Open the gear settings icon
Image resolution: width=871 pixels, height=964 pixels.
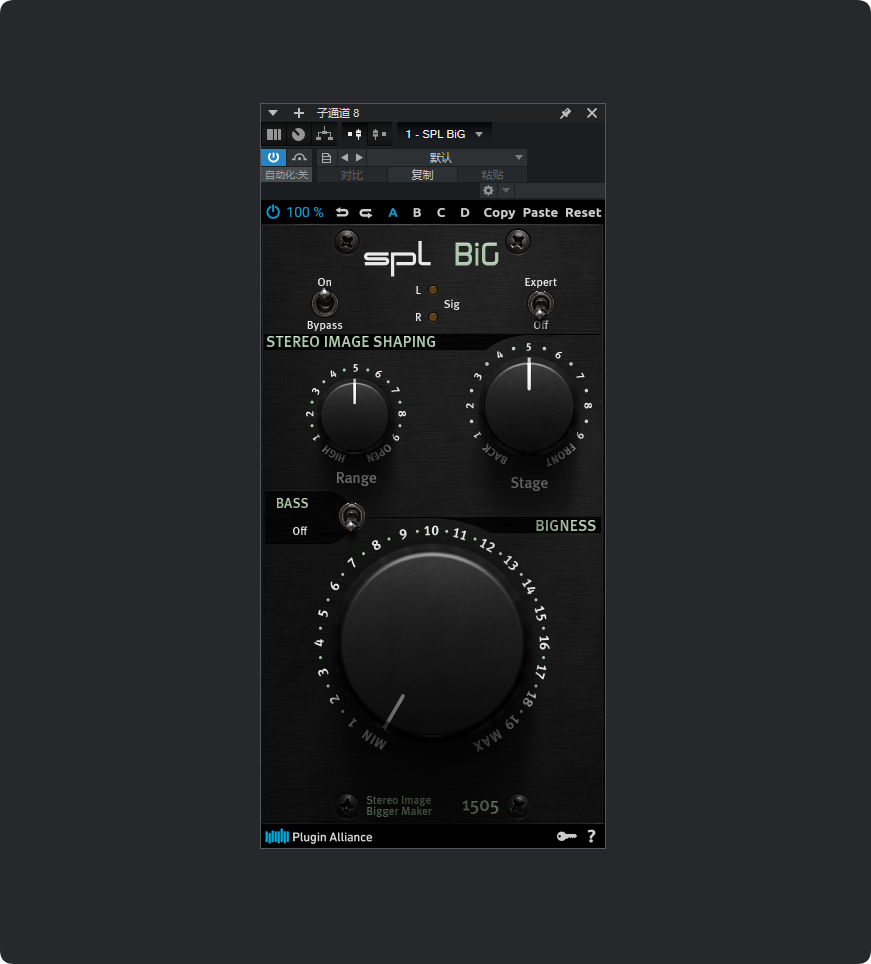point(489,191)
